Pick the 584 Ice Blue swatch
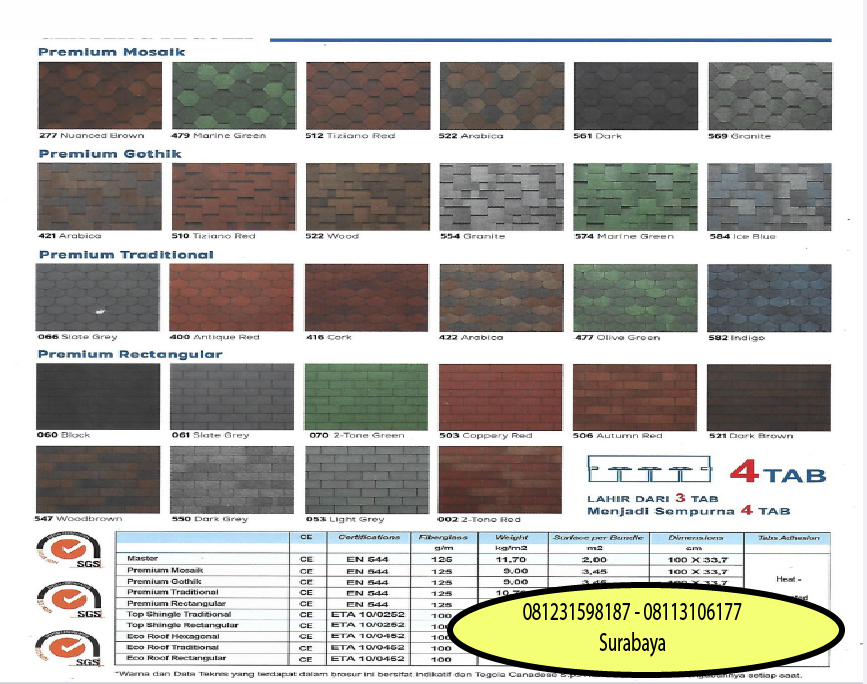Viewport: 867px width, 684px height. pos(769,197)
